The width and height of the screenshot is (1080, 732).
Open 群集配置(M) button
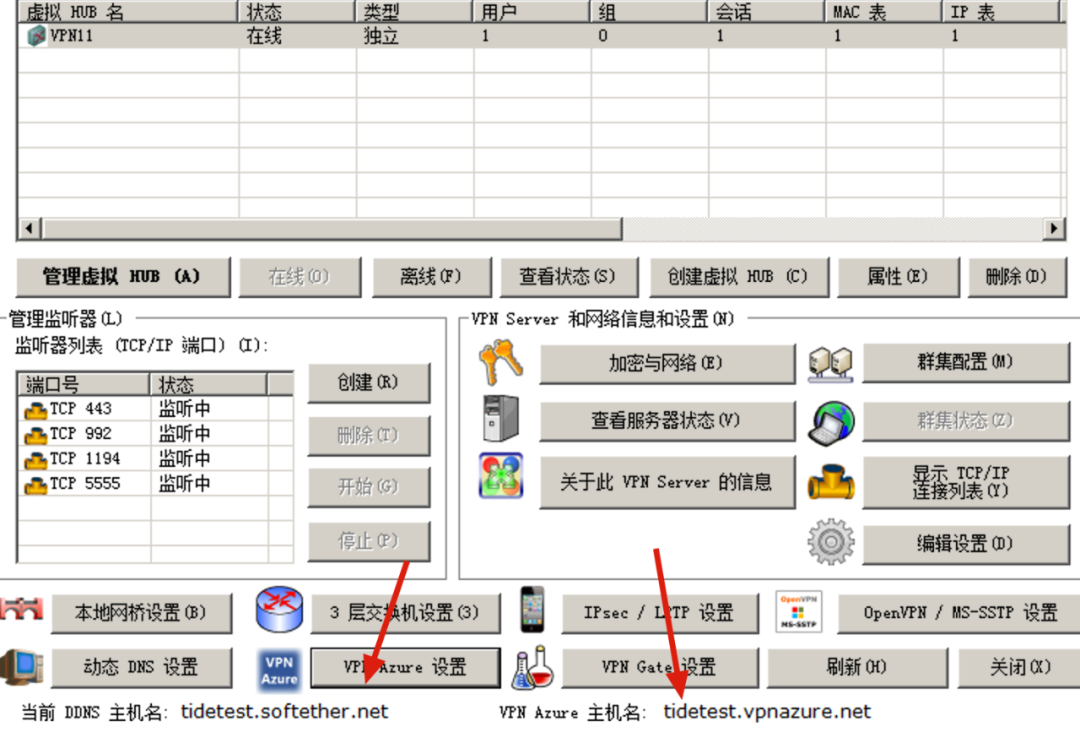click(966, 362)
